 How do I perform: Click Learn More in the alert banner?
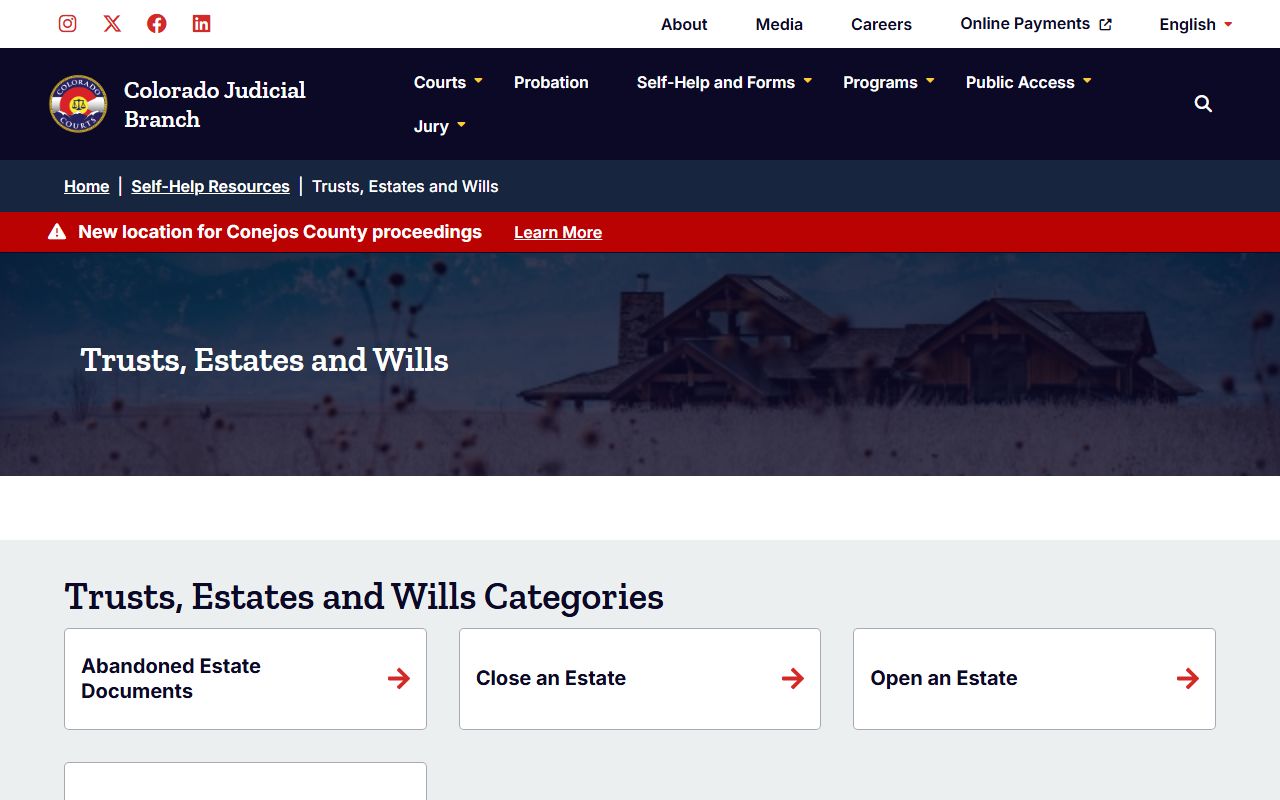[558, 232]
